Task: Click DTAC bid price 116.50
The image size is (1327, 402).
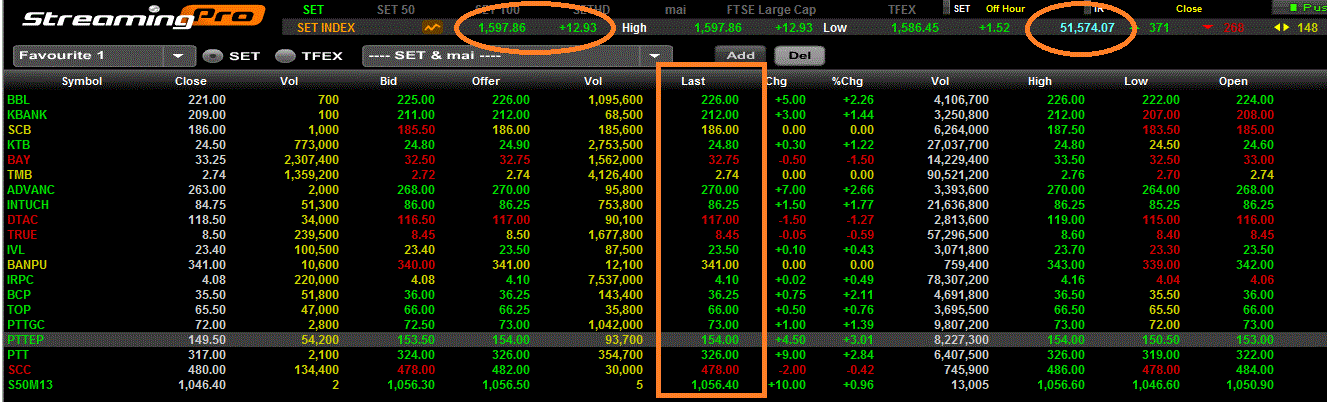Action: click(x=415, y=220)
